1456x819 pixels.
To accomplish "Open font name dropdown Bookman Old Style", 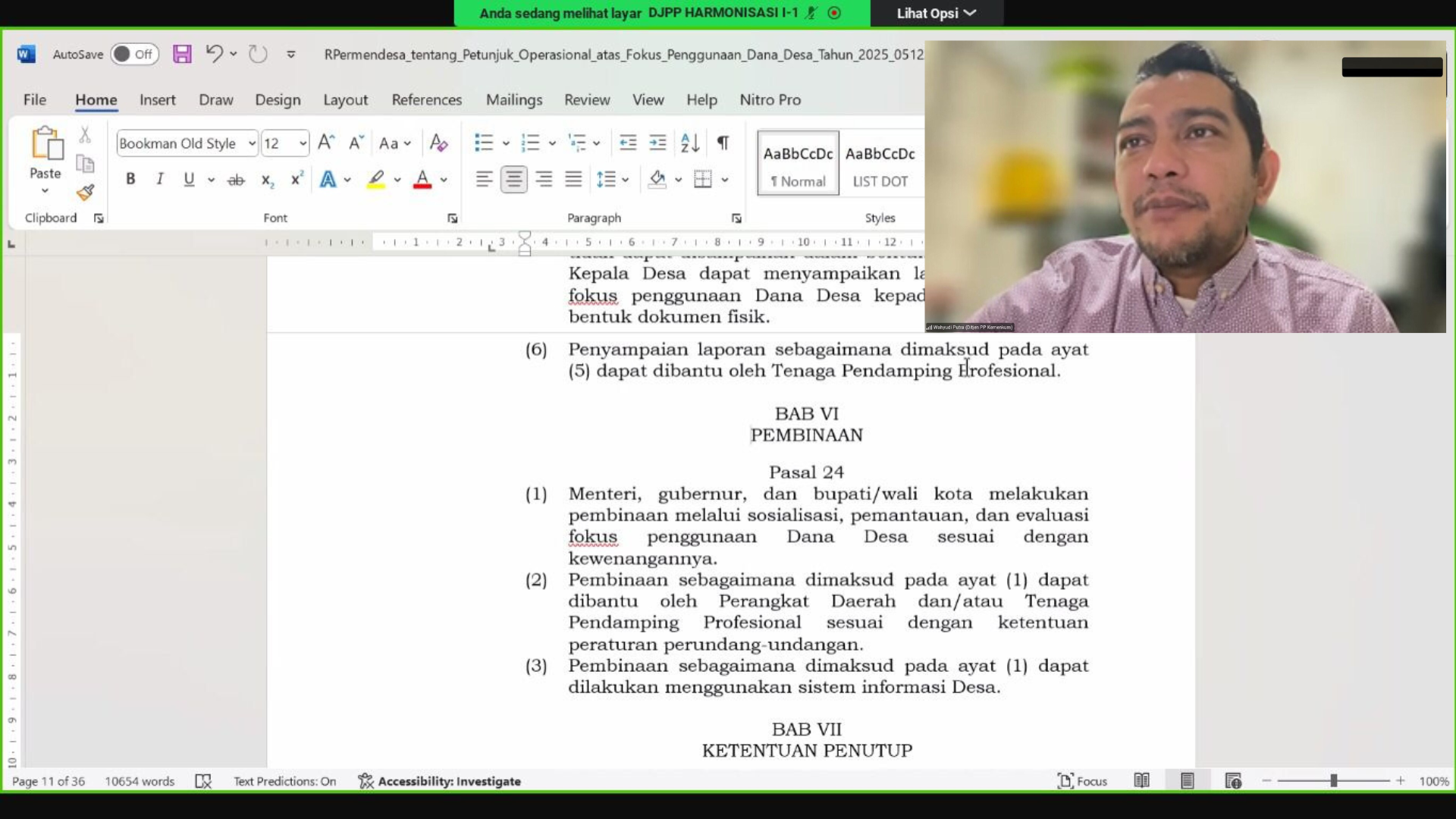I will [x=252, y=143].
